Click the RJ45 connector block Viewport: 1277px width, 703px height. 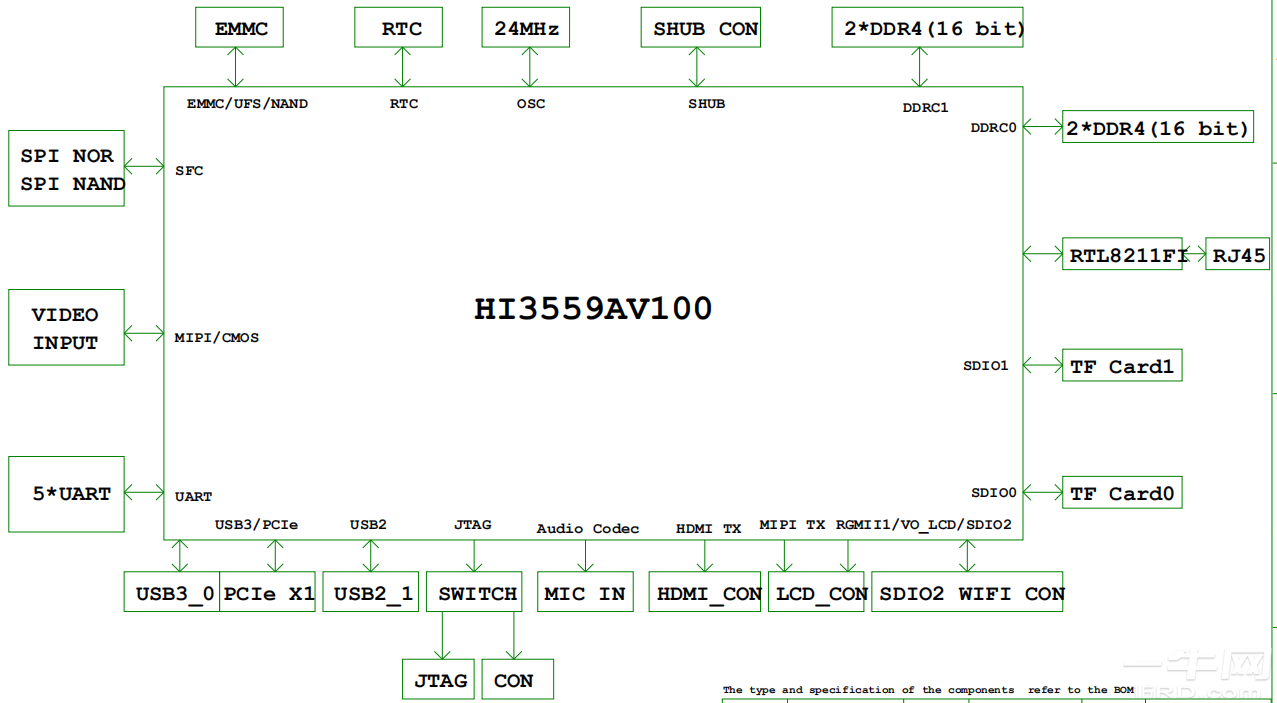coord(1238,255)
